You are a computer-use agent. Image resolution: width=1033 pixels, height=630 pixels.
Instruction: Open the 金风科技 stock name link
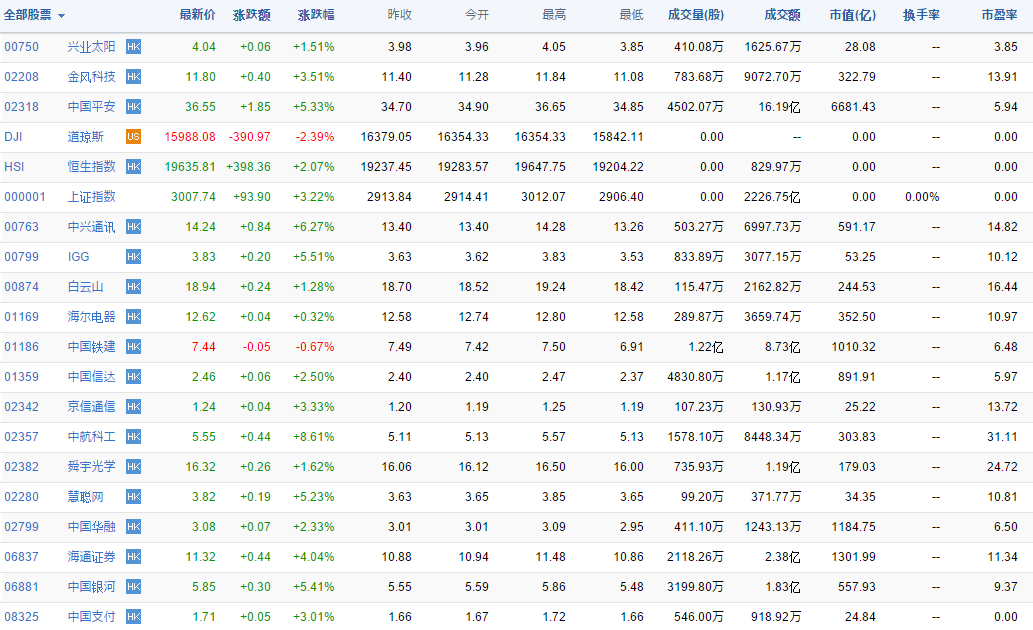click(92, 77)
